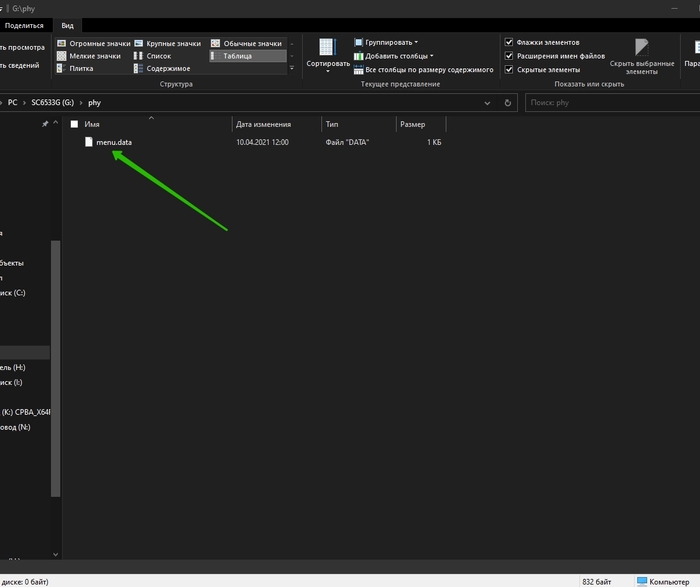Click the date 10.04.2021 12:00 cell
The width and height of the screenshot is (700, 587).
coord(262,142)
